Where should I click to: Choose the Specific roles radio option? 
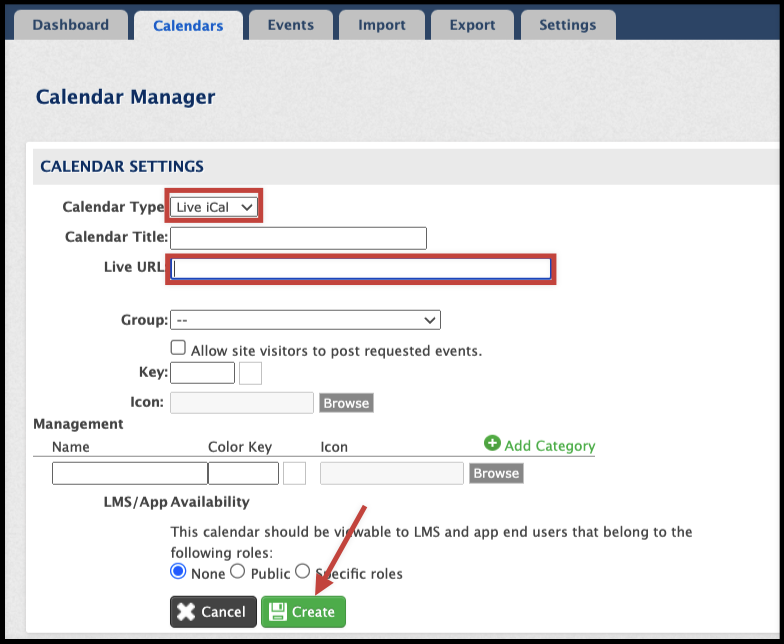(303, 572)
